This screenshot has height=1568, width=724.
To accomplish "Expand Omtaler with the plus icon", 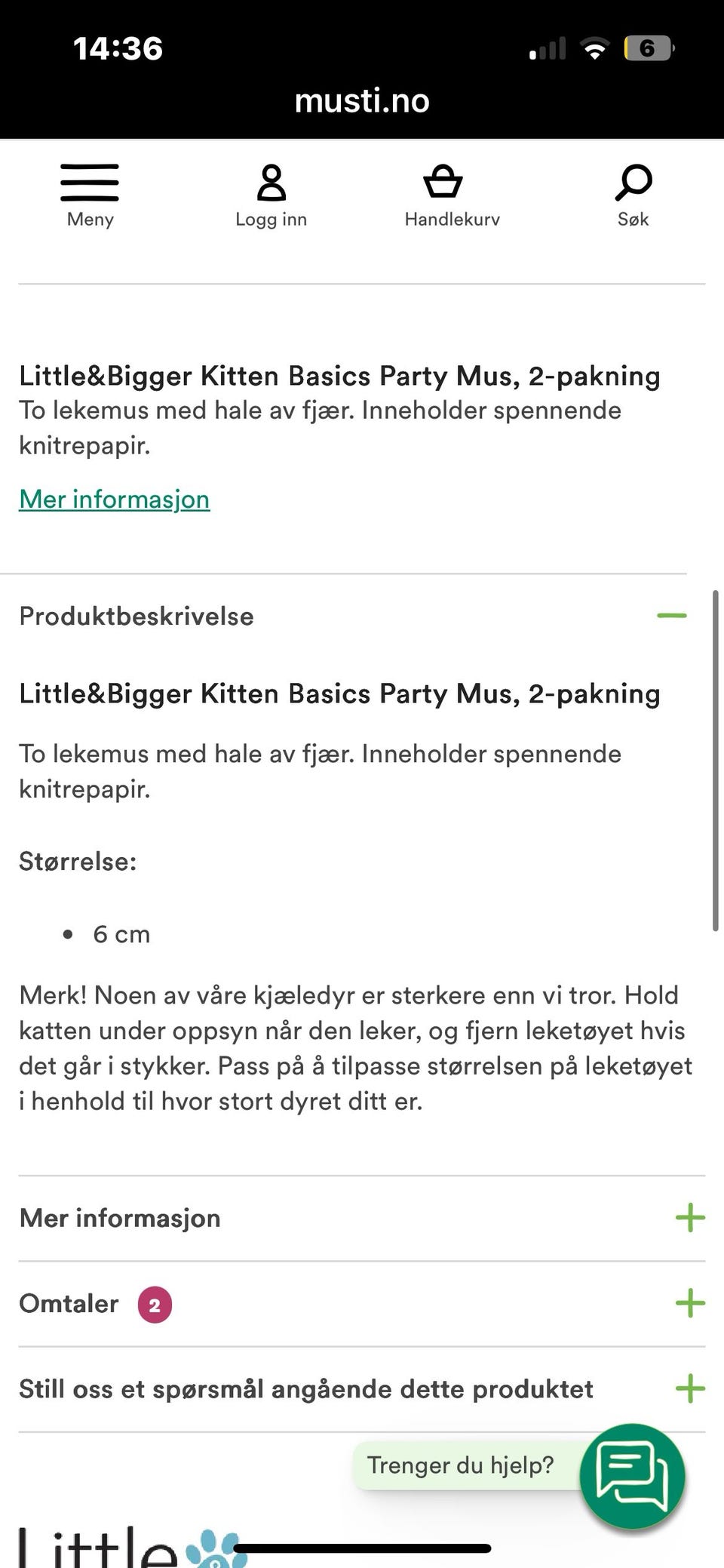I will click(x=689, y=1303).
